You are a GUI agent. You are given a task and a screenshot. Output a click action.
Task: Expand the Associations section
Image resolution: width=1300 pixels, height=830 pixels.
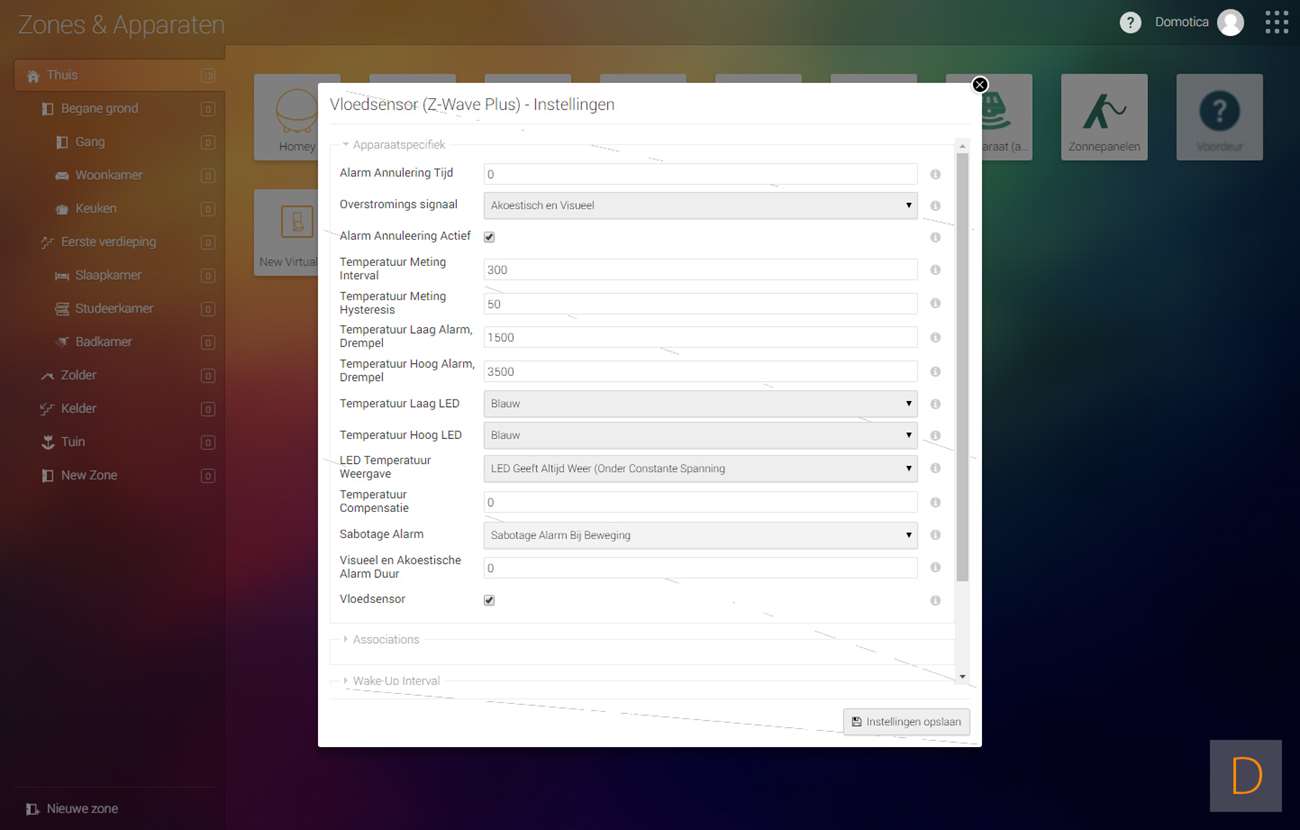click(386, 639)
